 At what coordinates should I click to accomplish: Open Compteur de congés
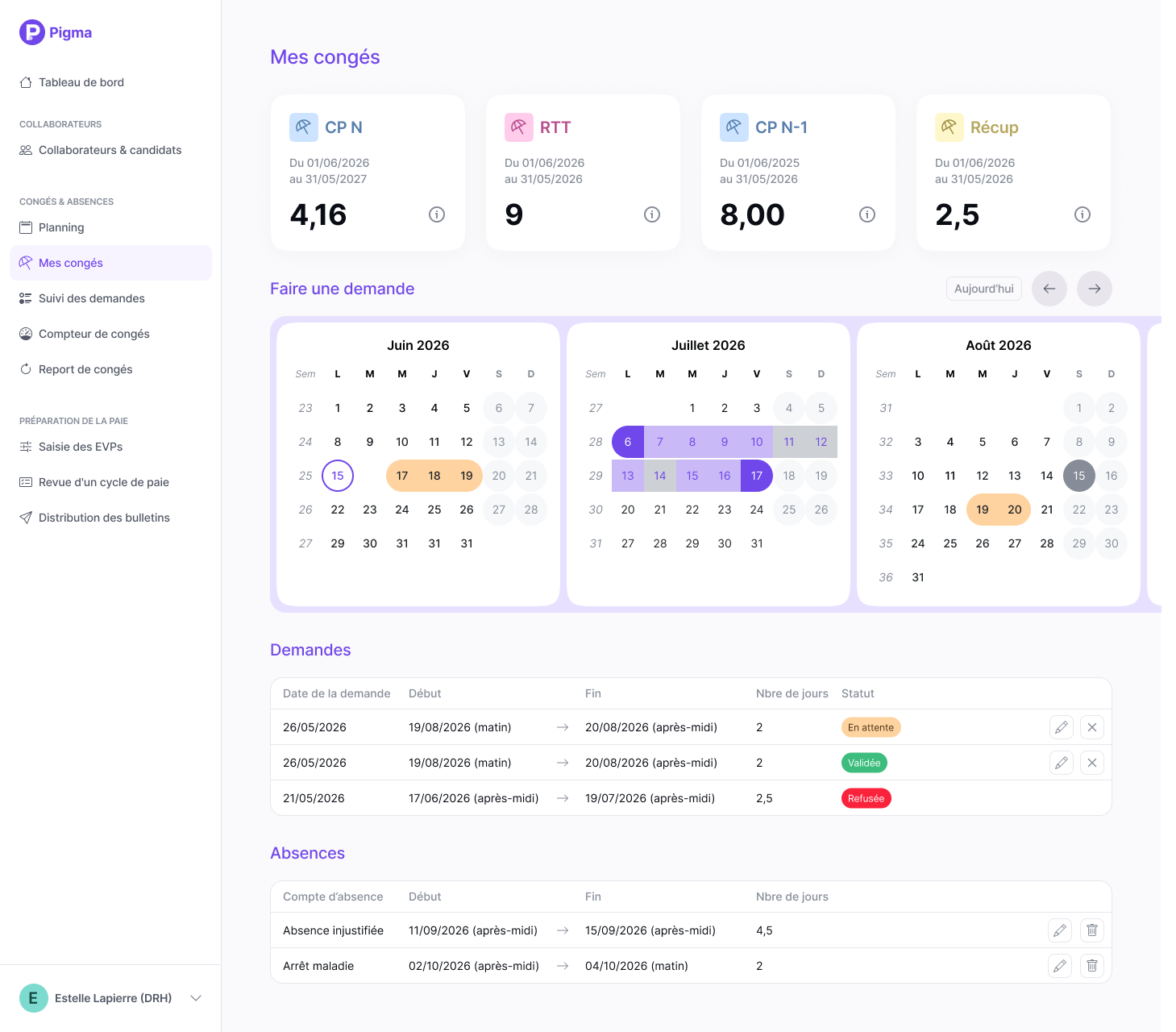(x=110, y=334)
